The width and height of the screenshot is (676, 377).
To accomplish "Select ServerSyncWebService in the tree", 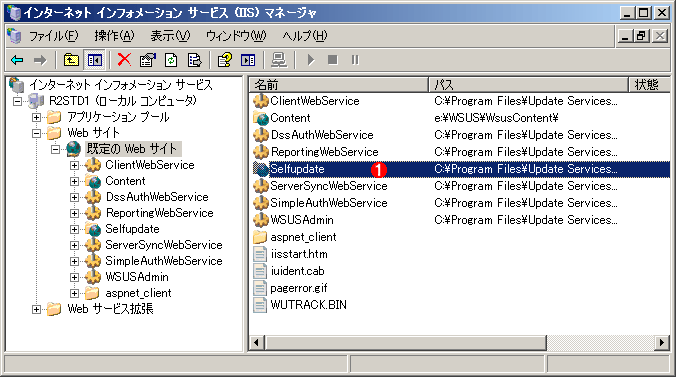I will (164, 245).
